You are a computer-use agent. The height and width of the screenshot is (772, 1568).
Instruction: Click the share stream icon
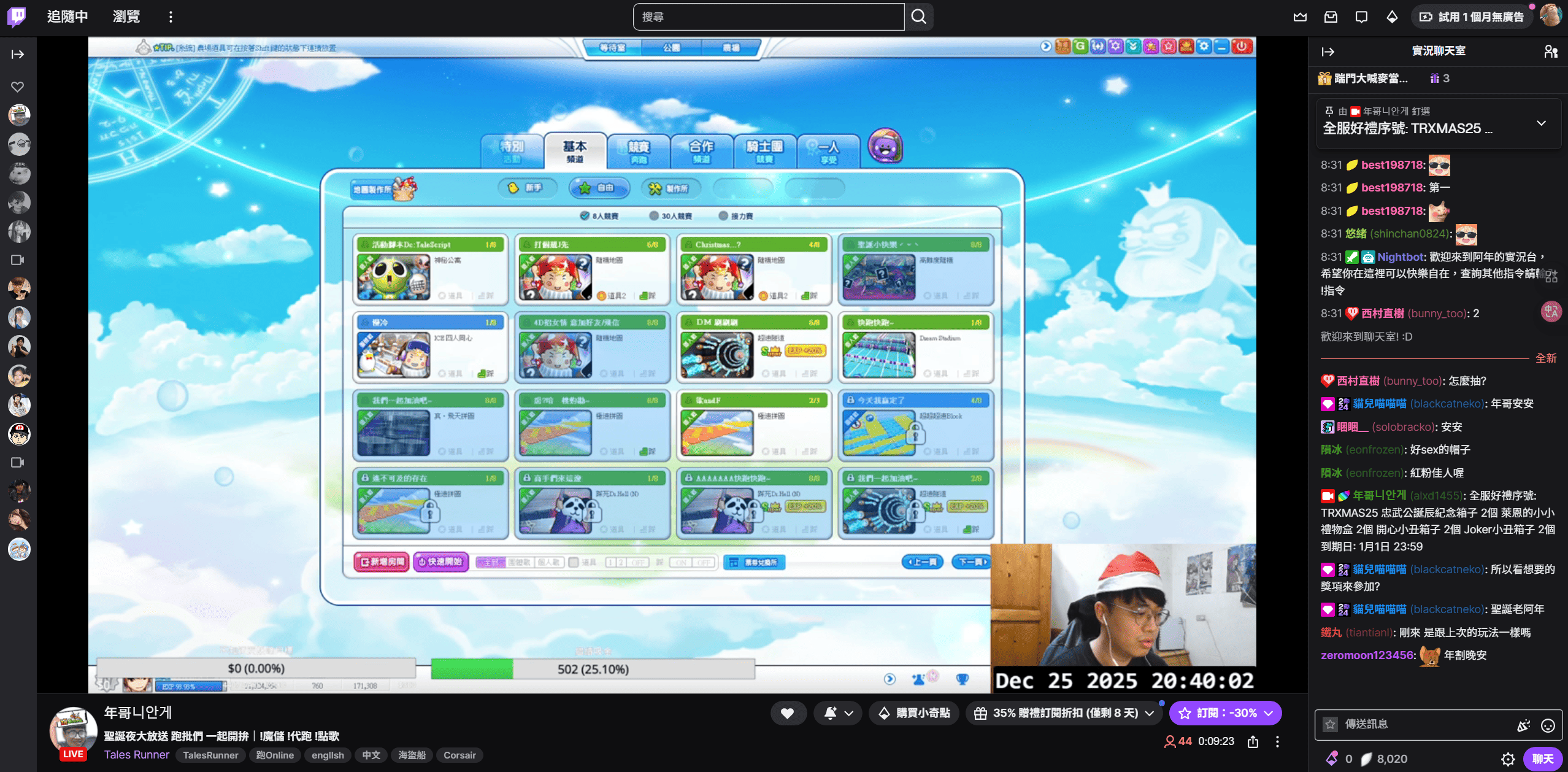coord(1253,742)
